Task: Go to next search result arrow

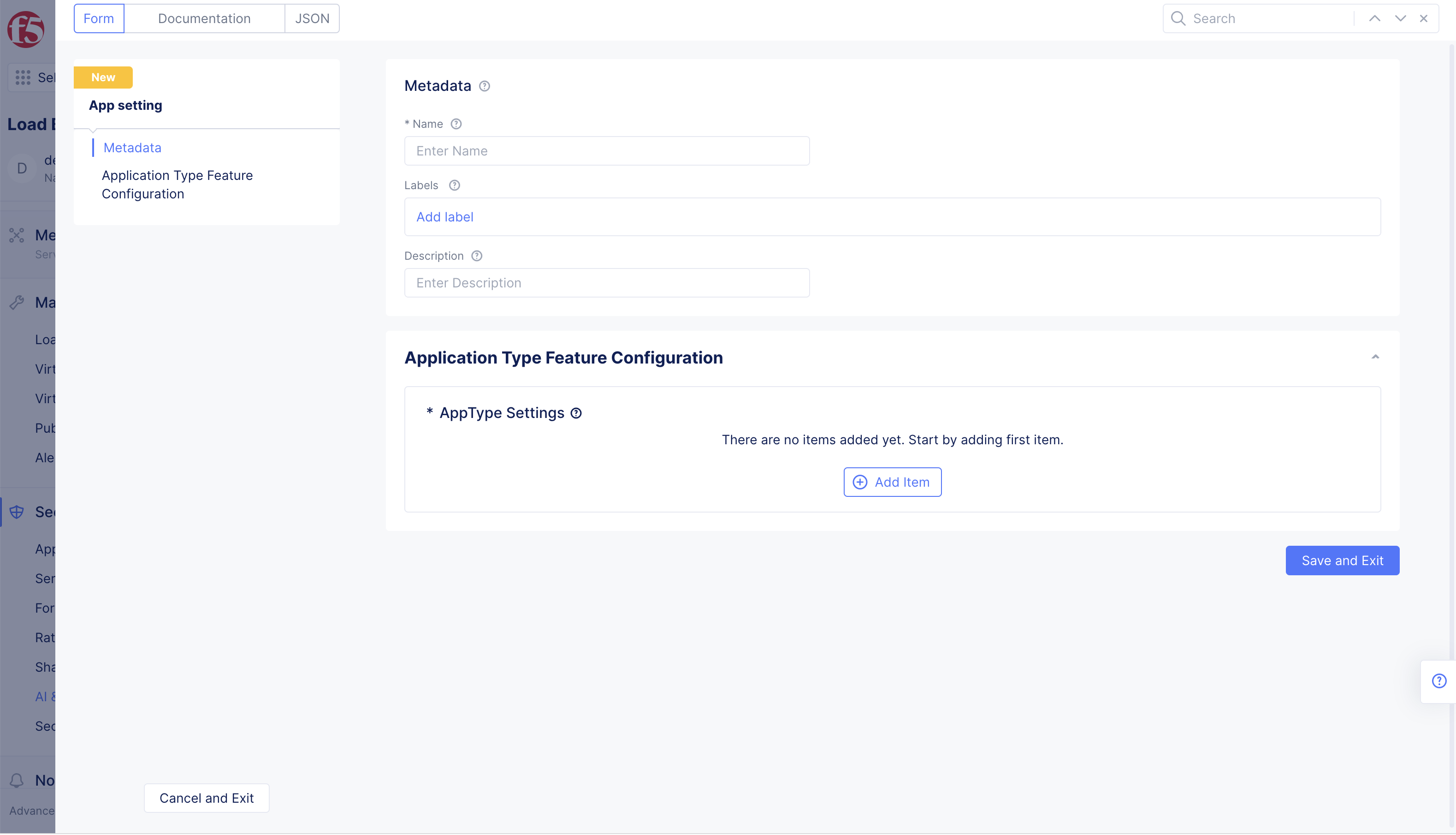Action: [x=1400, y=18]
